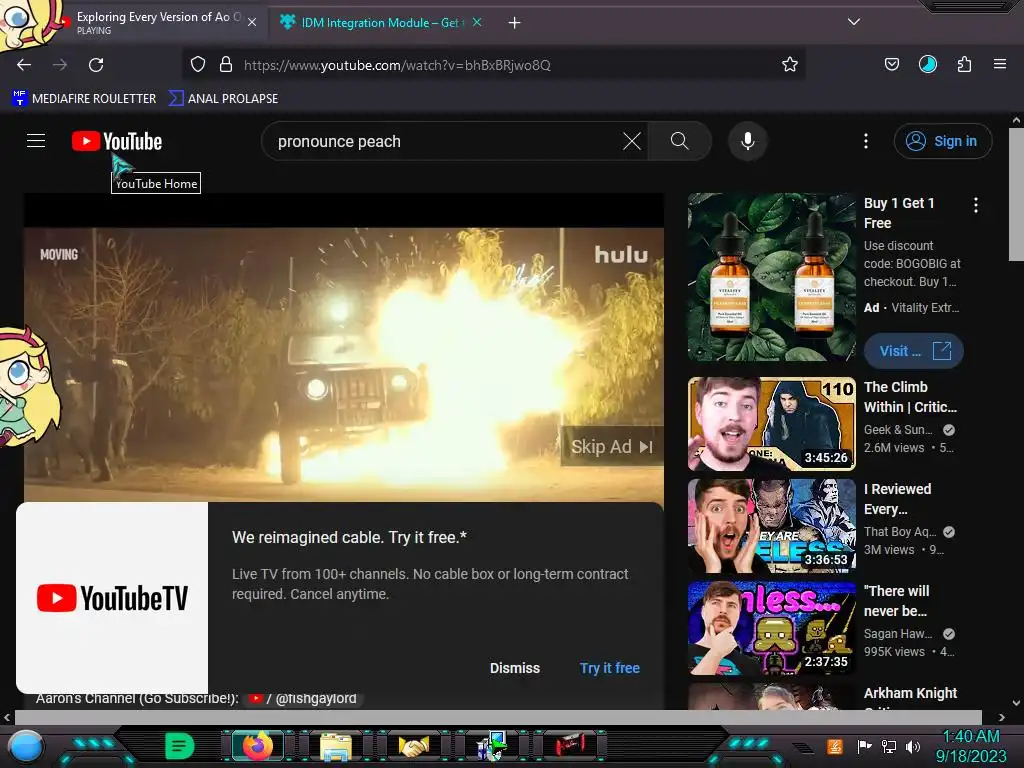Open File Explorer from taskbar
Viewport: 1024px width, 768px height.
click(336, 746)
